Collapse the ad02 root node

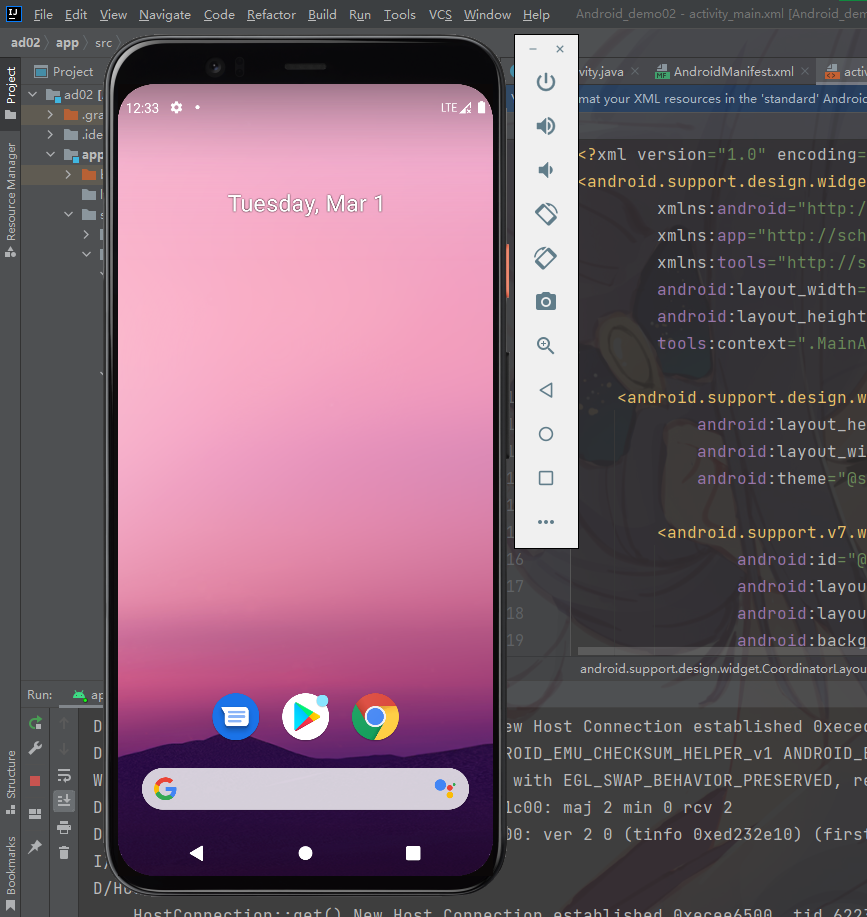pyautogui.click(x=33, y=94)
